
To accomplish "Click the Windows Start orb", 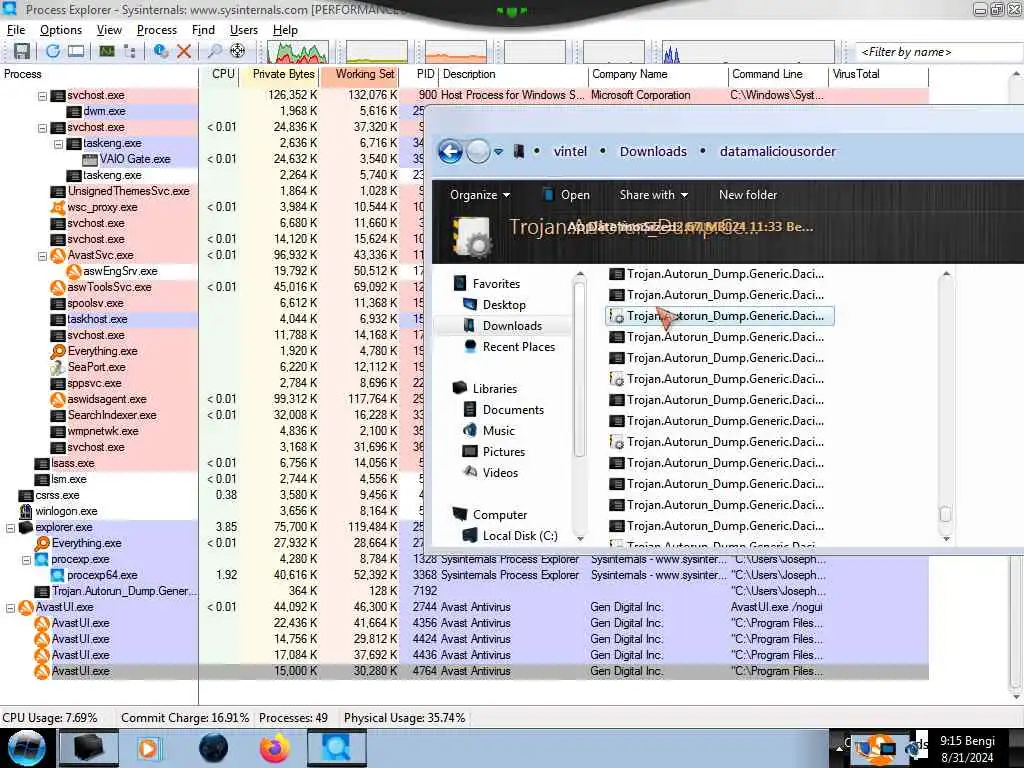I will pos(26,748).
